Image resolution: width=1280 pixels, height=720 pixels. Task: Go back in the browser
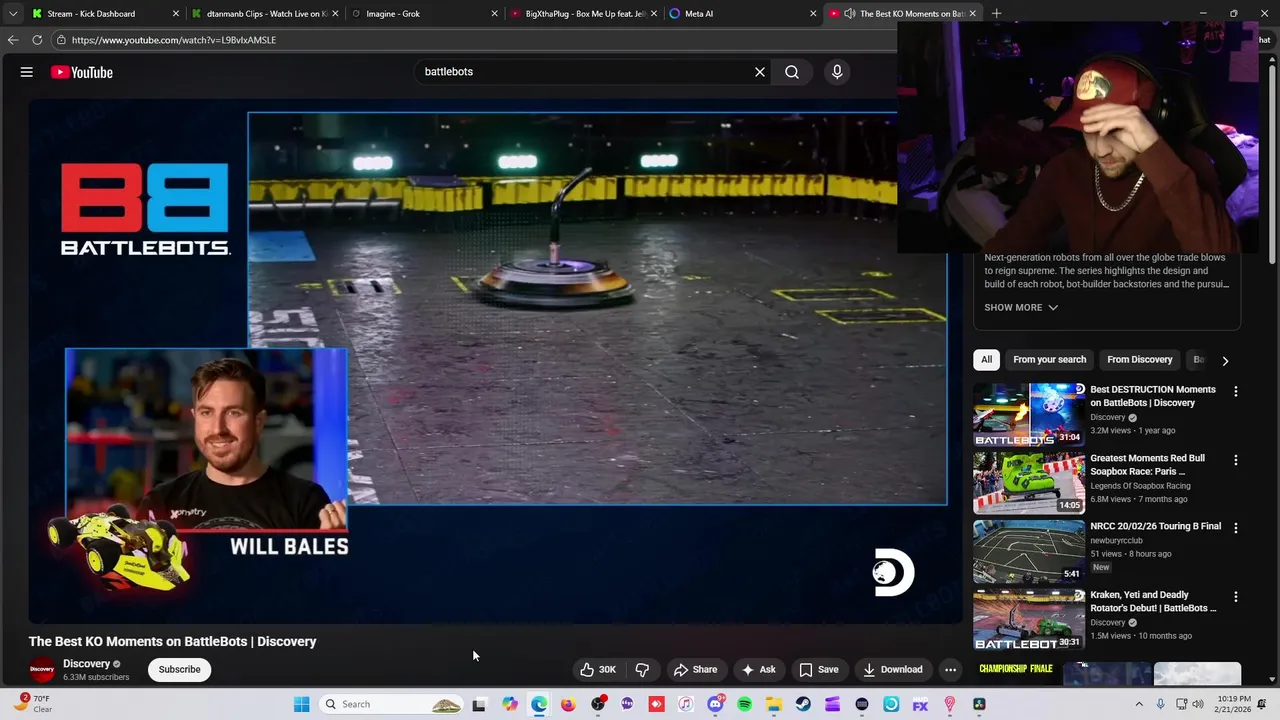[13, 40]
